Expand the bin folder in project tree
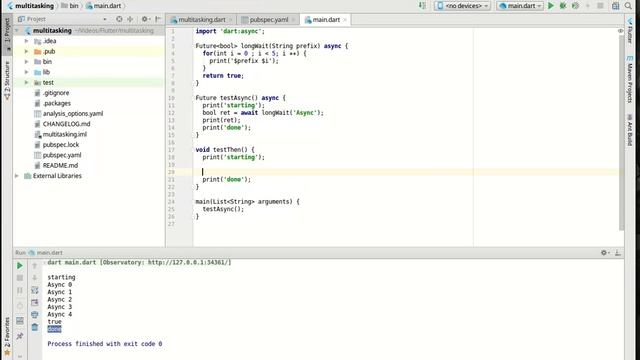Image resolution: width=640 pixels, height=360 pixels. click(27, 62)
